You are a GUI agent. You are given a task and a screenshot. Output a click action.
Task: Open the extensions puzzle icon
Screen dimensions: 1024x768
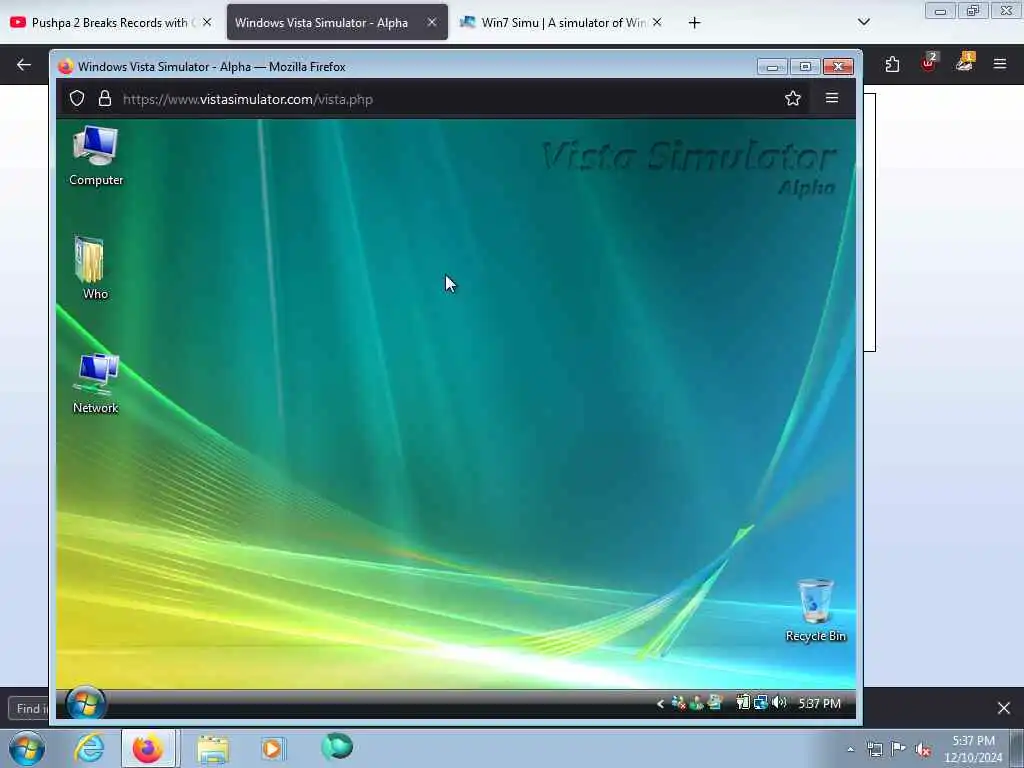click(x=892, y=64)
